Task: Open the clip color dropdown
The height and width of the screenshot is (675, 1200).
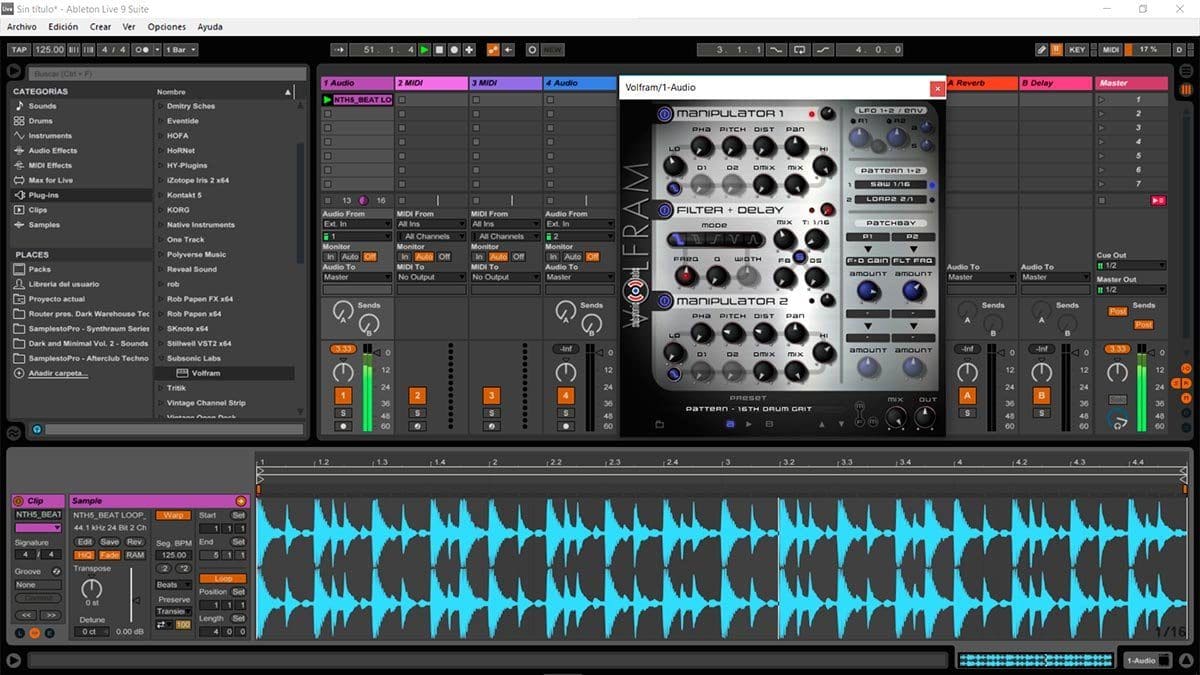Action: pyautogui.click(x=38, y=527)
